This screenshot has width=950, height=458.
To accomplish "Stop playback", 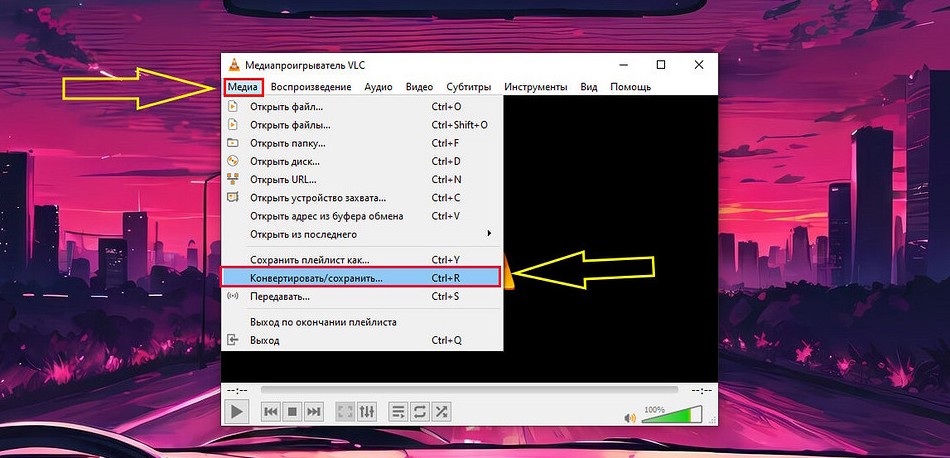I will pos(292,412).
